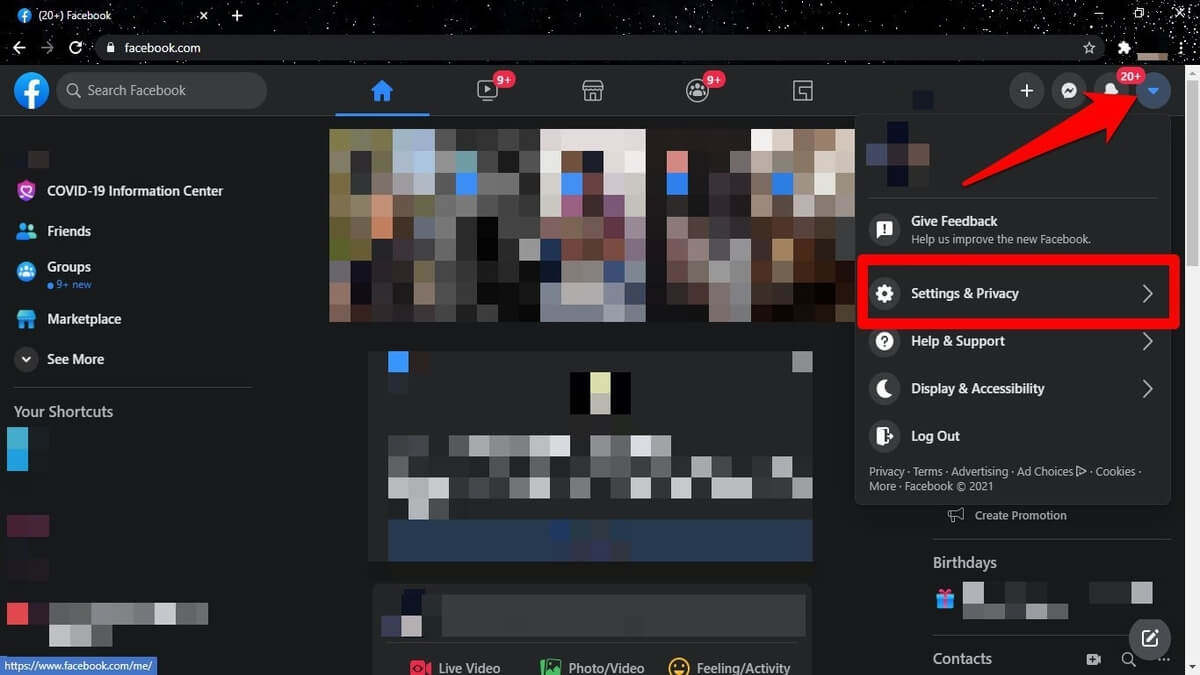Image resolution: width=1200 pixels, height=675 pixels.
Task: Choose Log Out from menu
Action: (934, 436)
